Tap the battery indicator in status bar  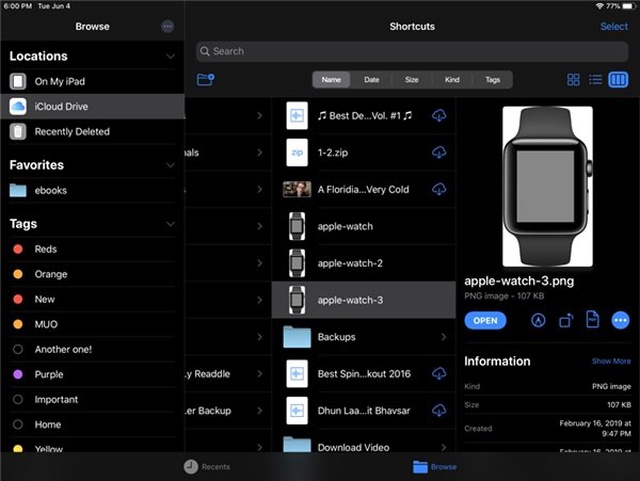pos(630,6)
